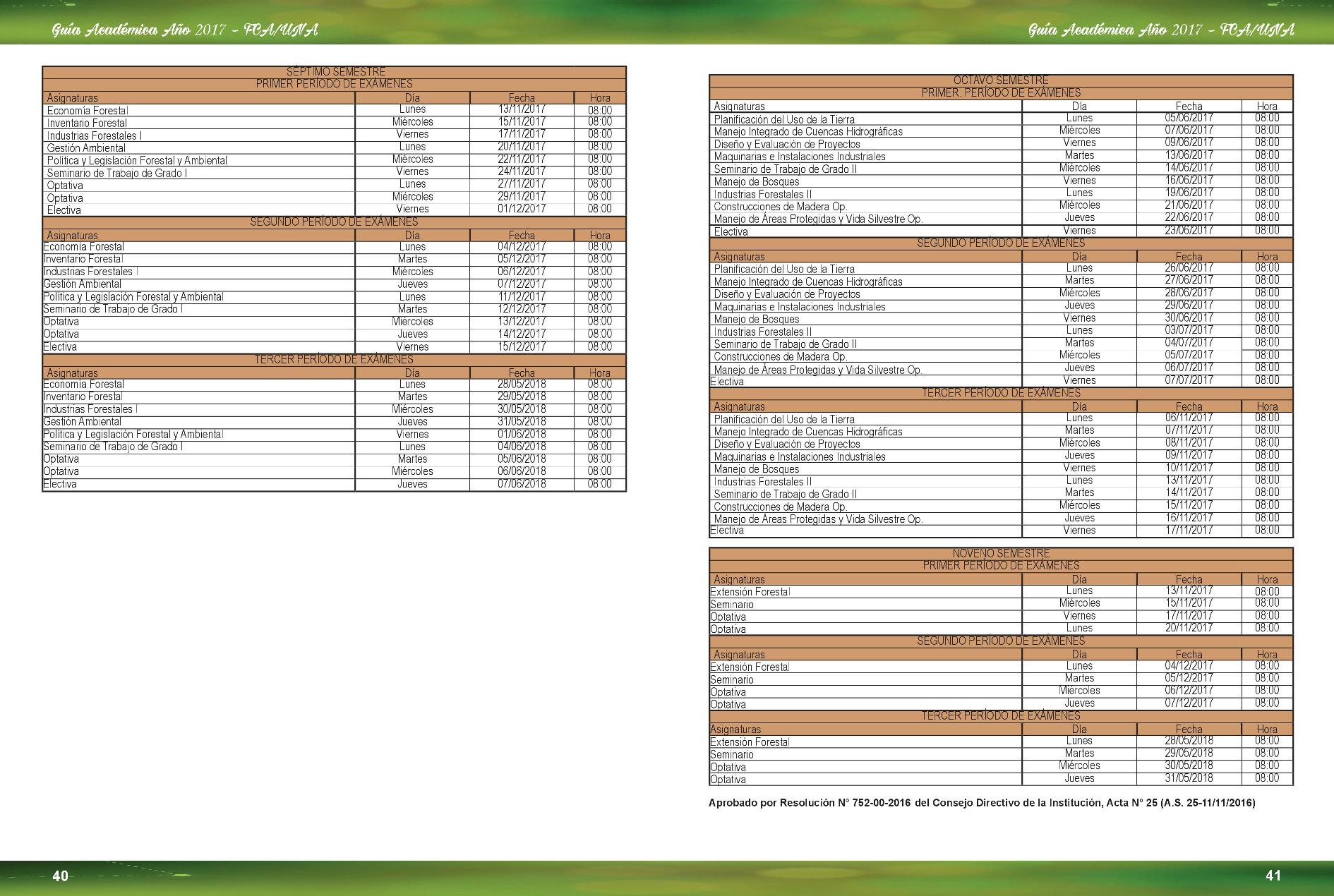
Task: Click the date 09/11/2017
Action: point(1189,455)
